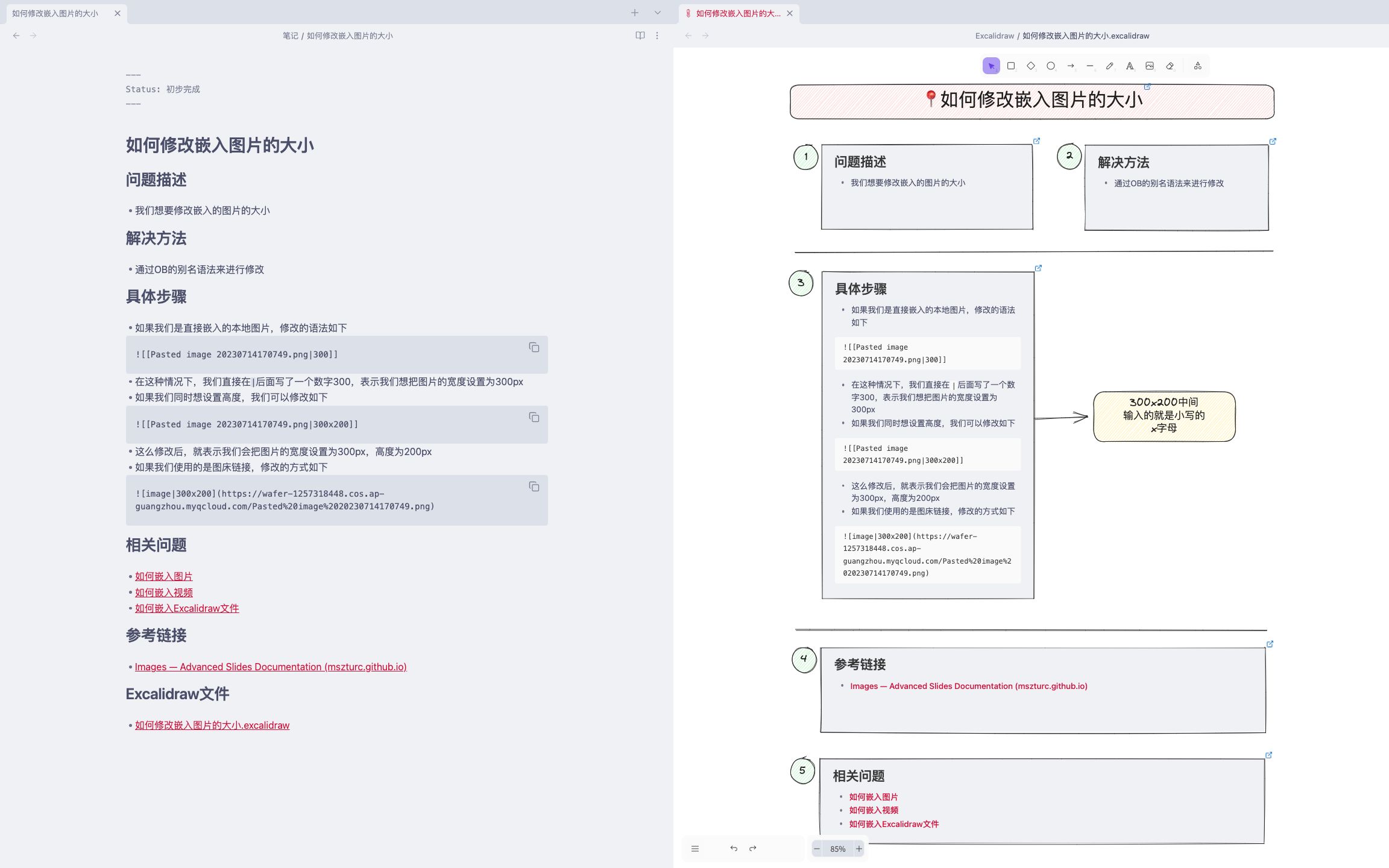Open a new tab with plus button

tap(635, 13)
